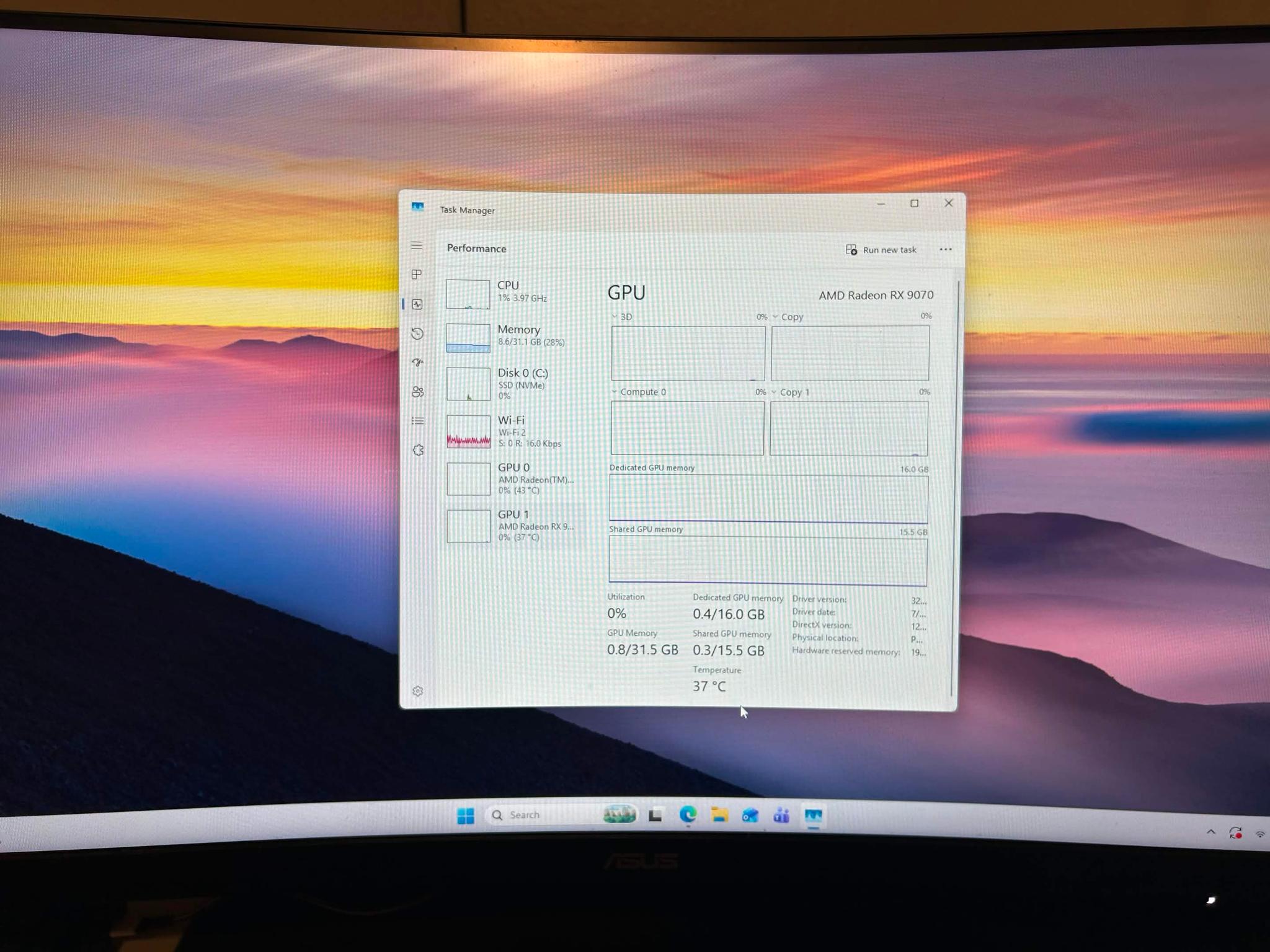Screen dimensions: 1270x952
Task: Click the AMD Radeon RX 9070 name
Action: tap(876, 295)
